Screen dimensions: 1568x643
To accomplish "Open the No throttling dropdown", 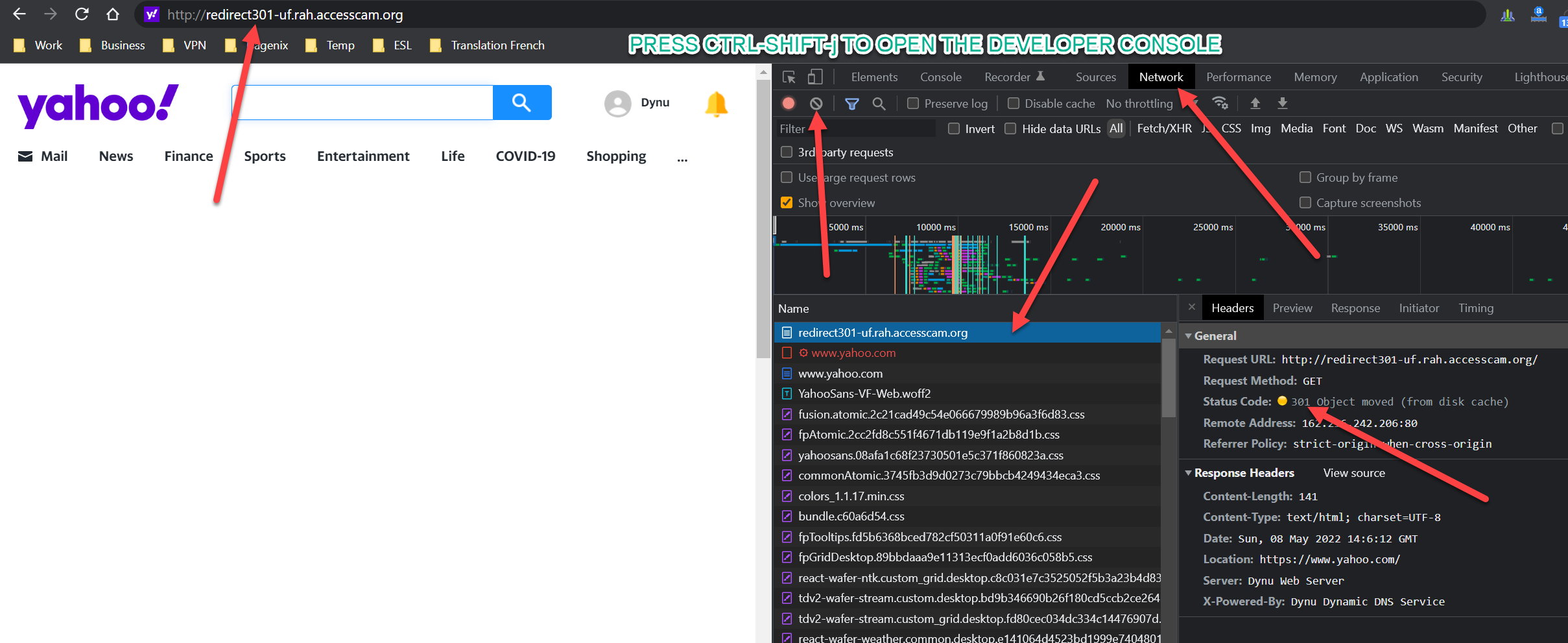I will 1148,103.
